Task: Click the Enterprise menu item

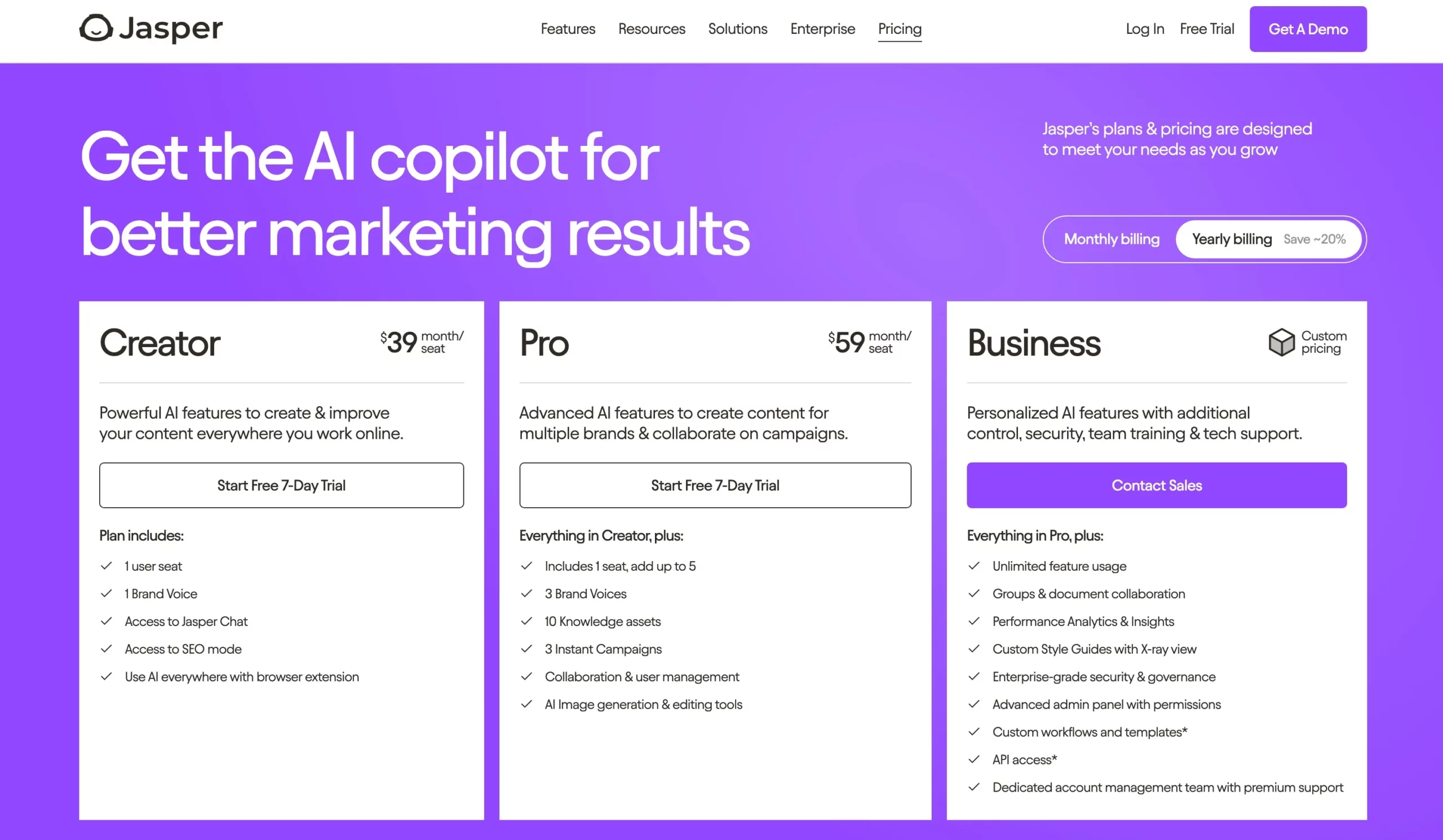Action: (x=823, y=29)
